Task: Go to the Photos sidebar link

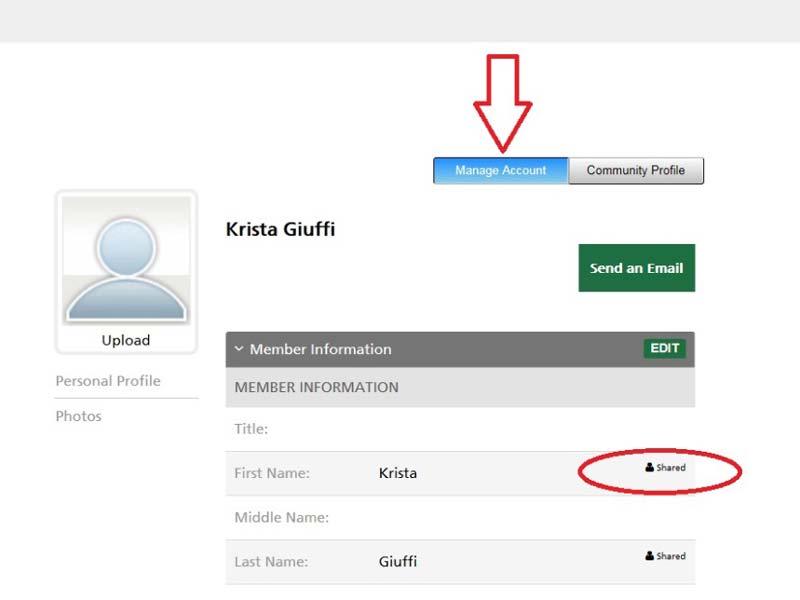Action: tap(79, 416)
